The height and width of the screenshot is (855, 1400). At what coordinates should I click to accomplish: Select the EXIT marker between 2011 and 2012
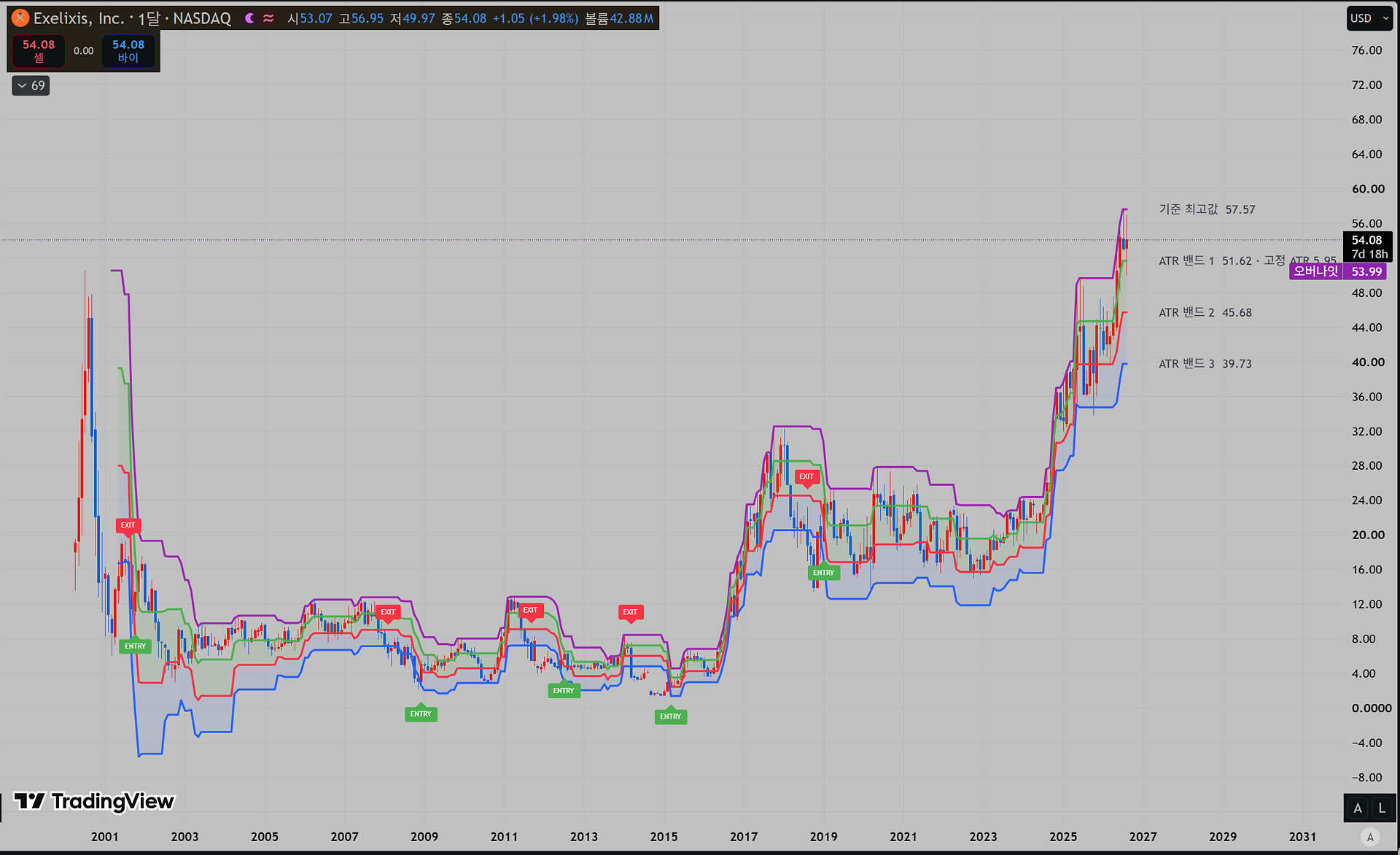(530, 611)
